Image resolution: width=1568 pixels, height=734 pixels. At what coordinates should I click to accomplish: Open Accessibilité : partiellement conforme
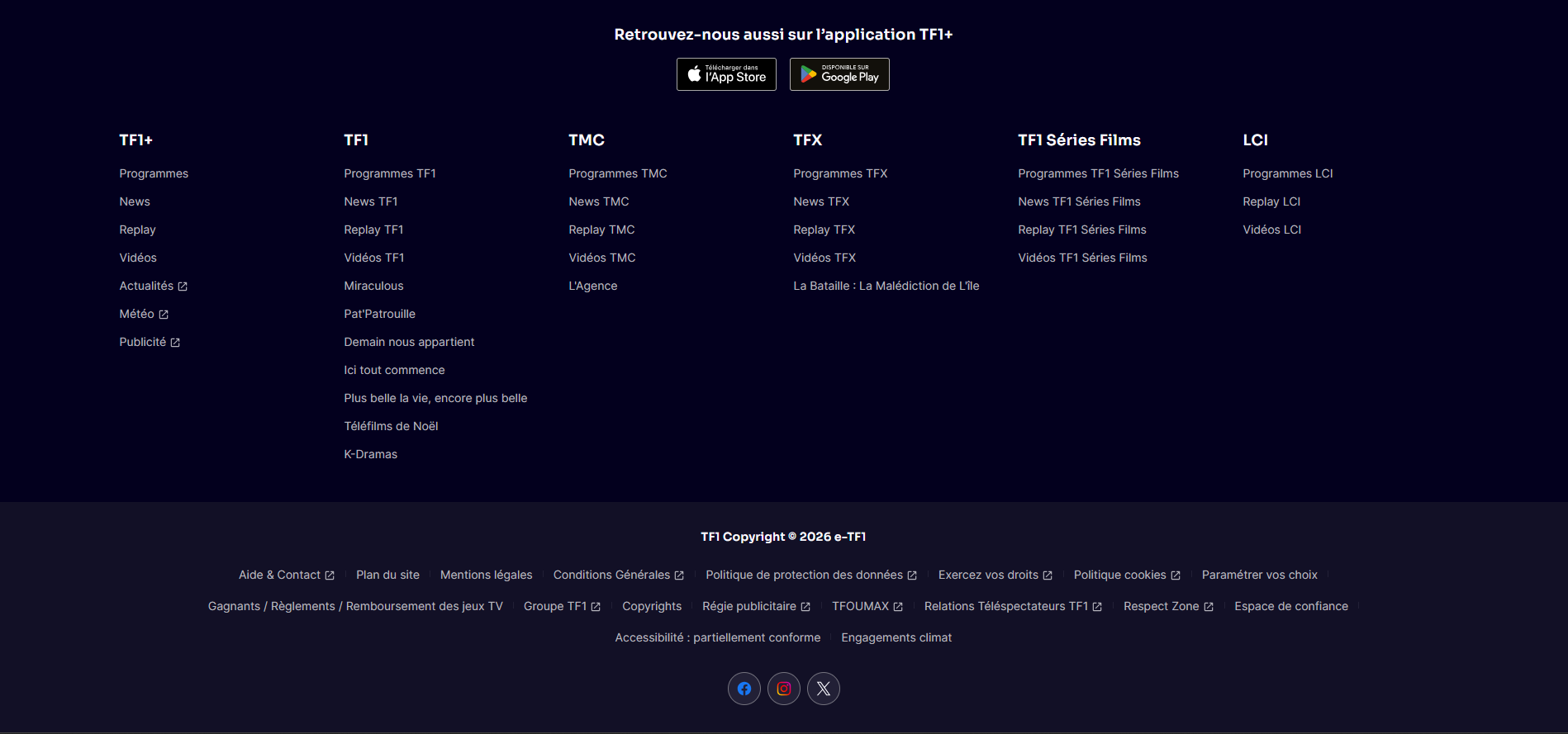point(718,637)
